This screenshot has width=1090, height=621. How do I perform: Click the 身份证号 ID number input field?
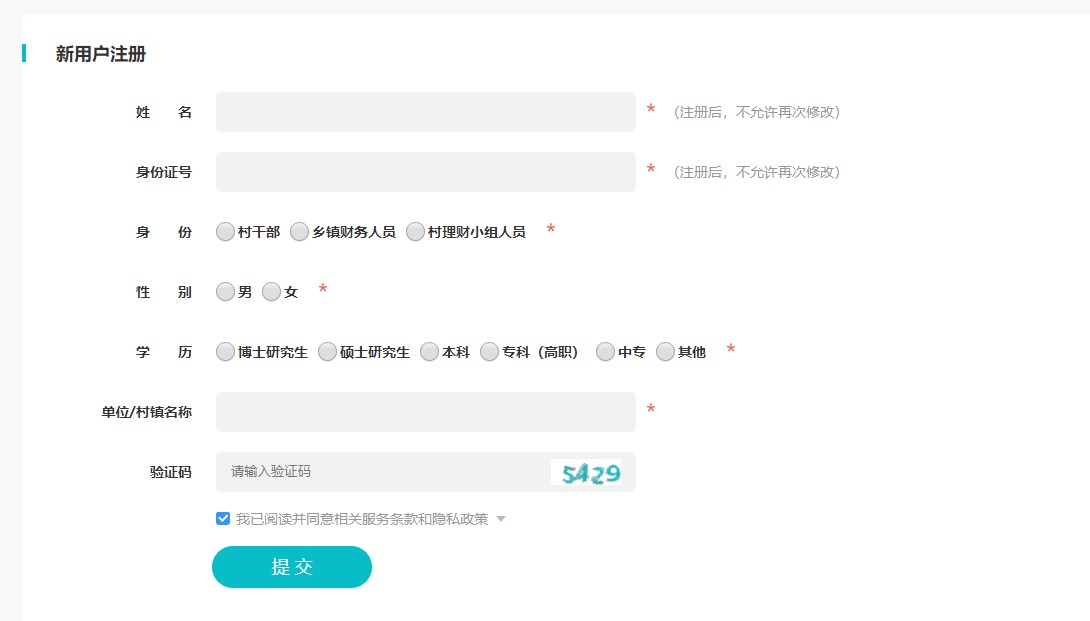click(425, 172)
